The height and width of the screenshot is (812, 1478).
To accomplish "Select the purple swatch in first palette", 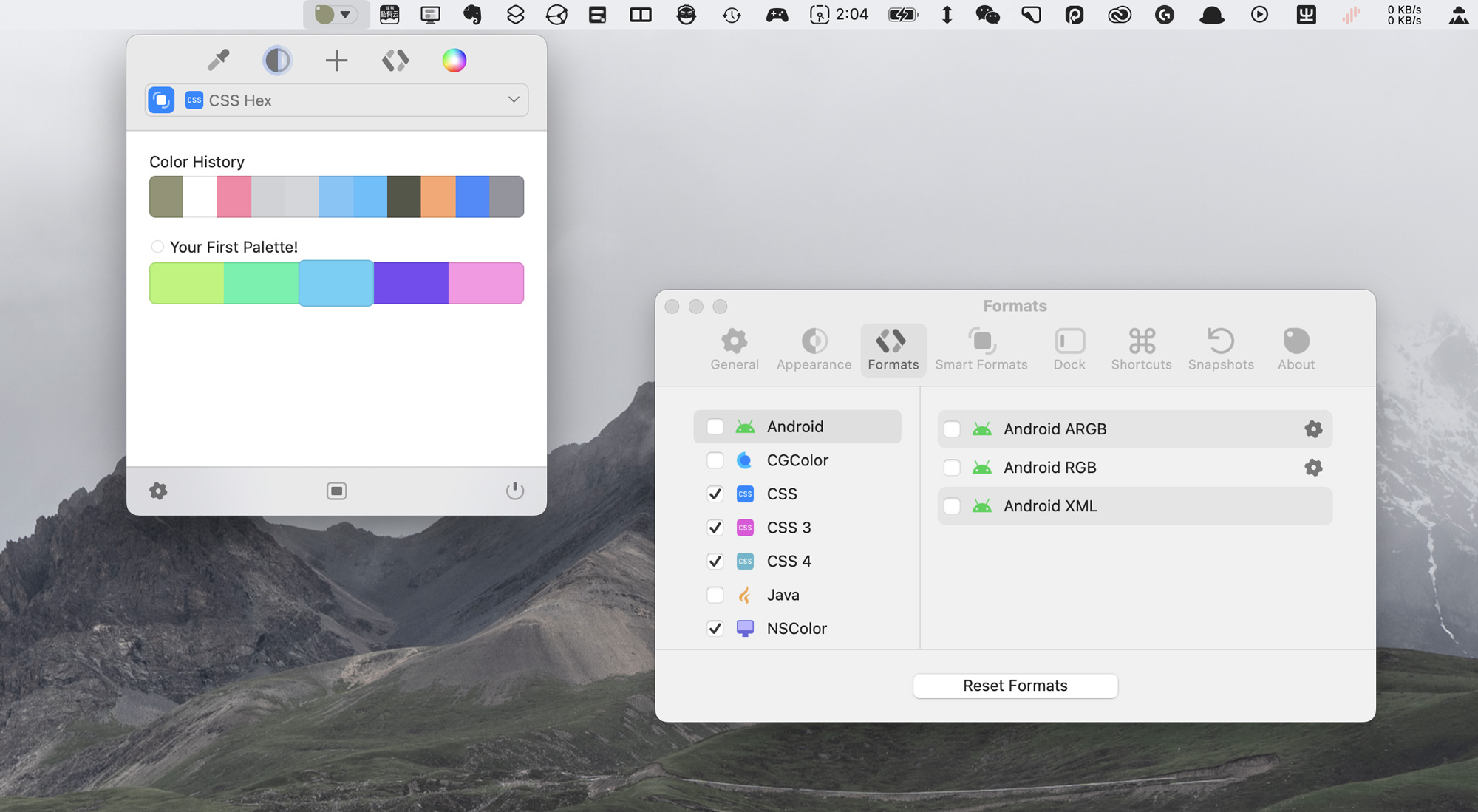I will (411, 283).
